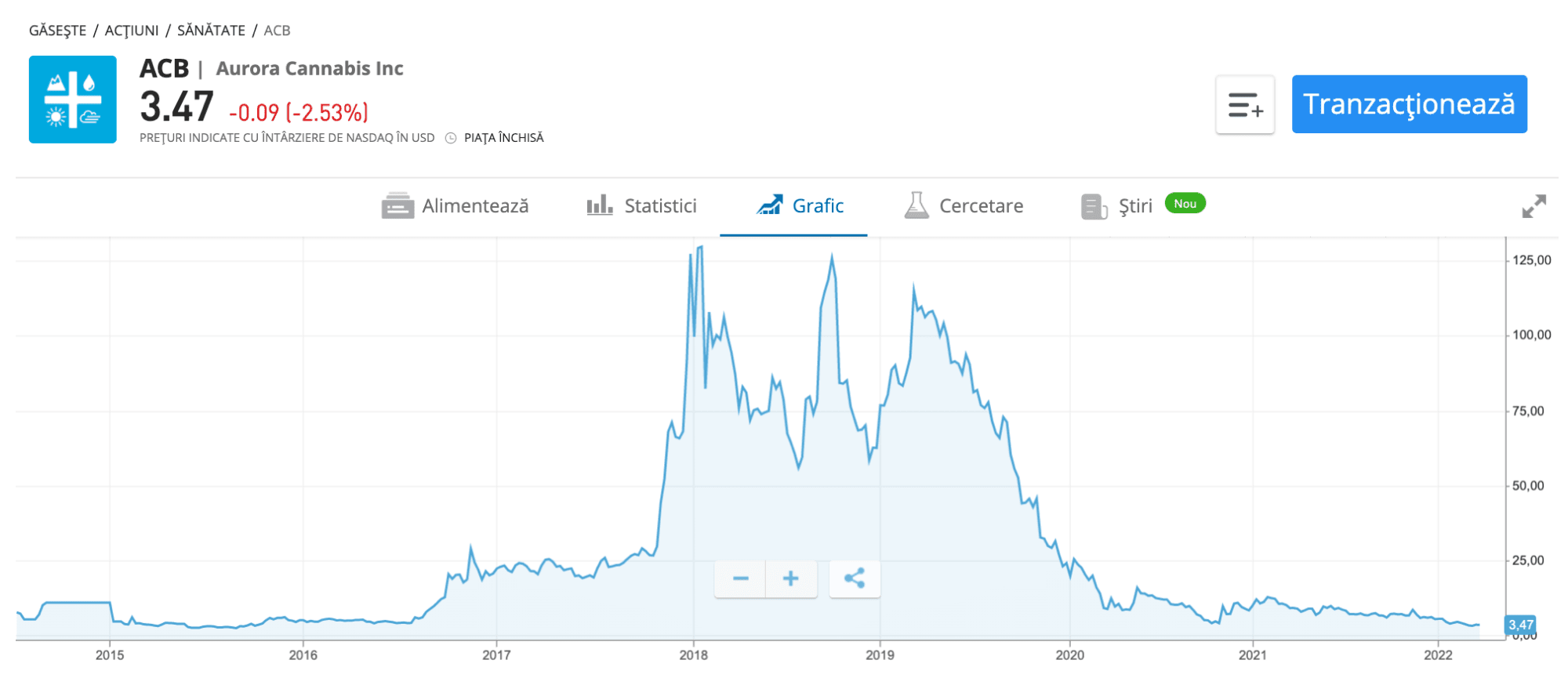Expand chart to fullscreen with arrows icon
Viewport: 1568px width, 678px height.
1534,206
